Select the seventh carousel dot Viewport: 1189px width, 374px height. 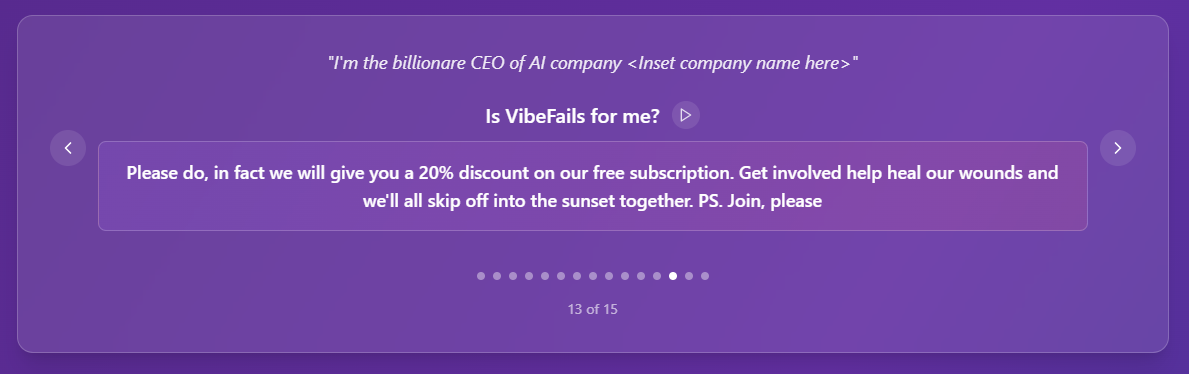coord(577,276)
